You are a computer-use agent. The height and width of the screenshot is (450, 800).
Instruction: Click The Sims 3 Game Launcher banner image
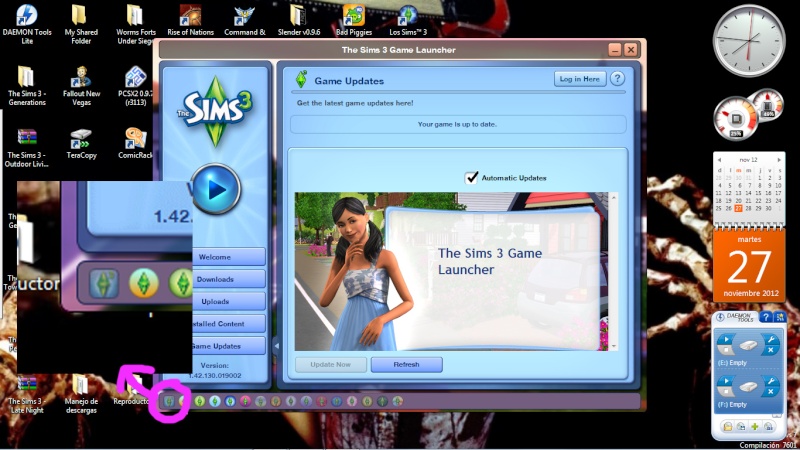[452, 271]
